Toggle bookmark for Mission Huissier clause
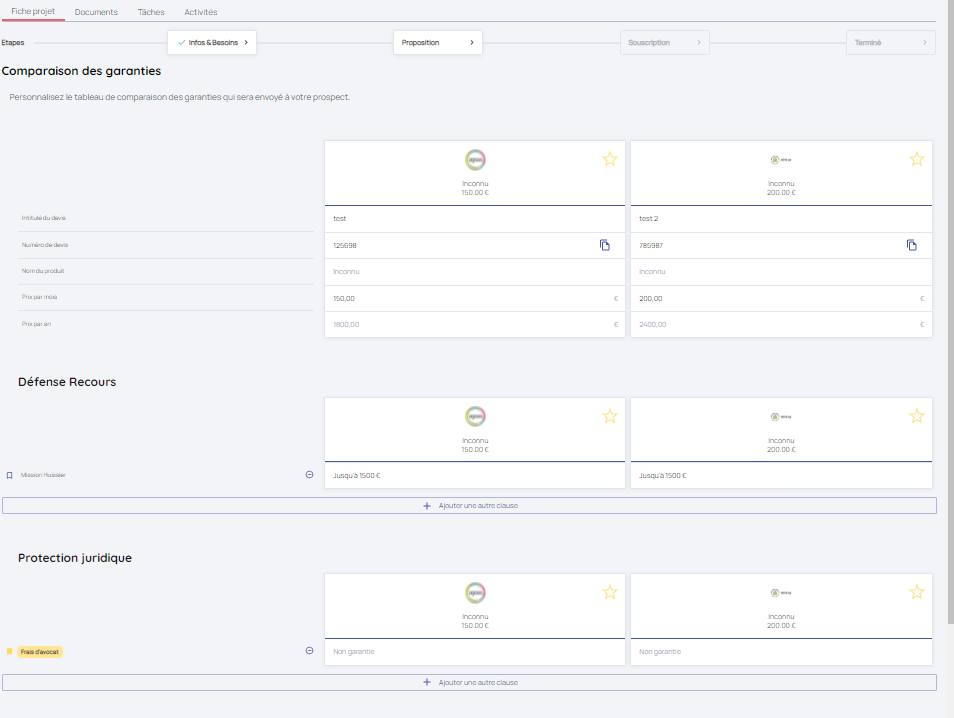Viewport: 954px width, 718px height. (10, 475)
